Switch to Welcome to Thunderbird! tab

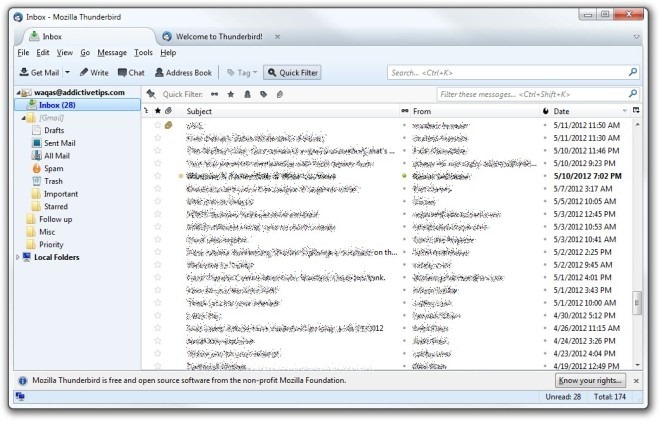coord(219,37)
